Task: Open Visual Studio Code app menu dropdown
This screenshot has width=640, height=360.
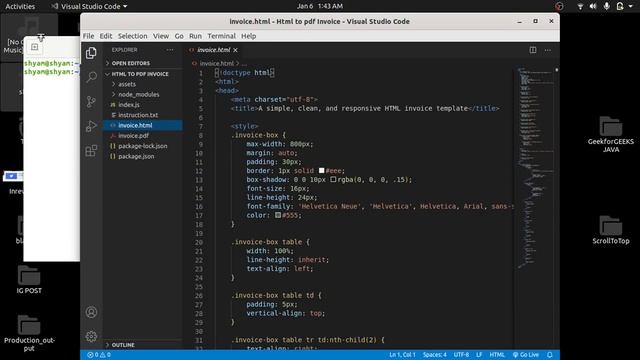Action: click(x=89, y=6)
